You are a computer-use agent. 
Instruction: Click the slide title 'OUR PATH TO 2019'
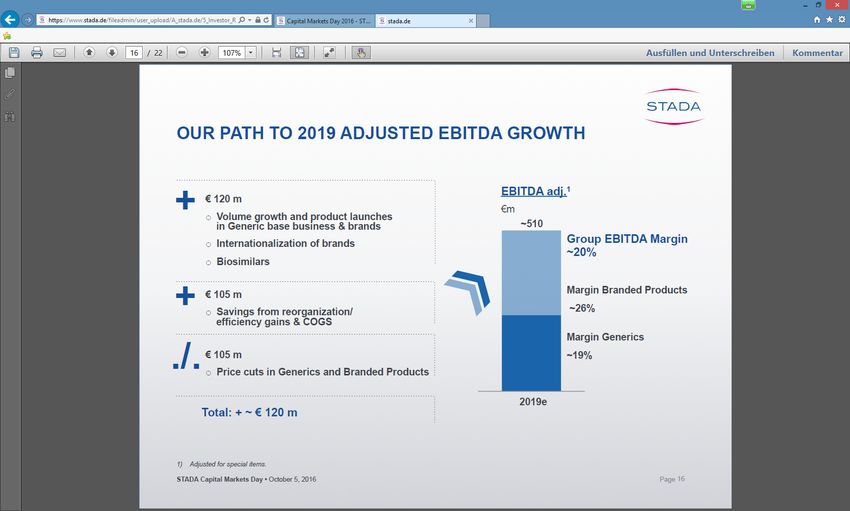click(x=256, y=133)
